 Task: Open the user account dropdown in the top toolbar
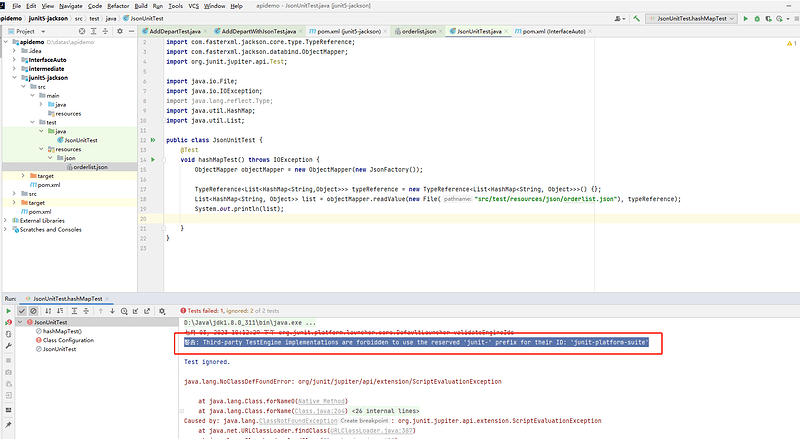620,18
